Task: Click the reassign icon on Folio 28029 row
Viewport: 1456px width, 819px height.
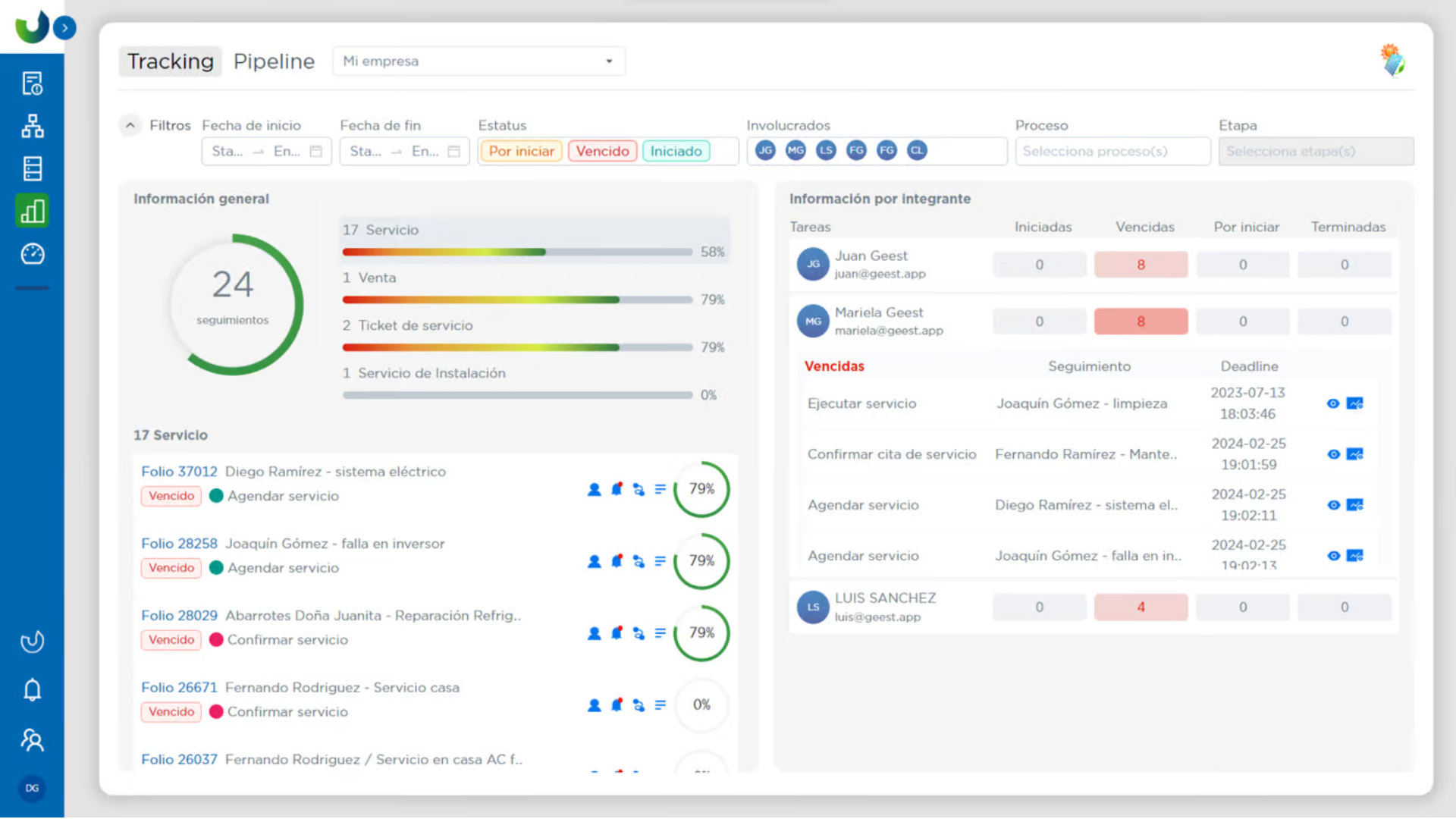Action: [x=639, y=634]
